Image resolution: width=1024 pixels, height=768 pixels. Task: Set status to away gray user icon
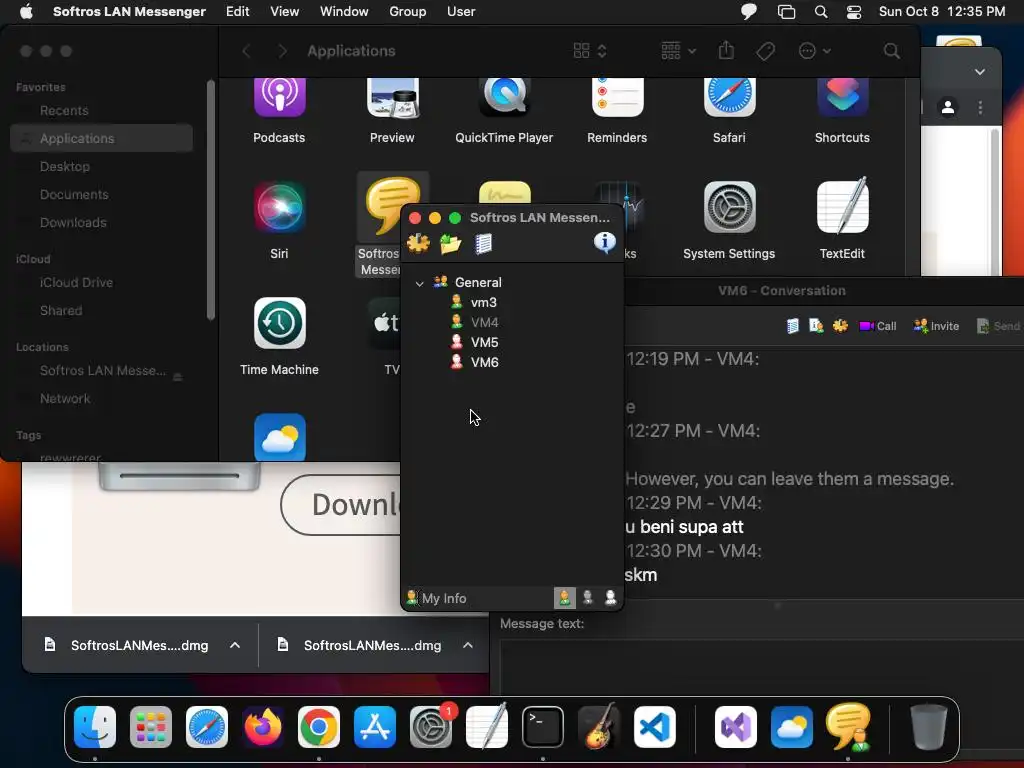point(588,598)
